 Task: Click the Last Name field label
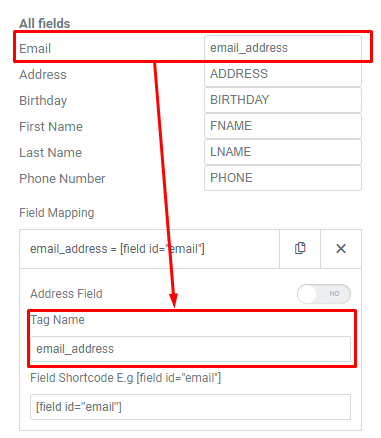point(51,153)
